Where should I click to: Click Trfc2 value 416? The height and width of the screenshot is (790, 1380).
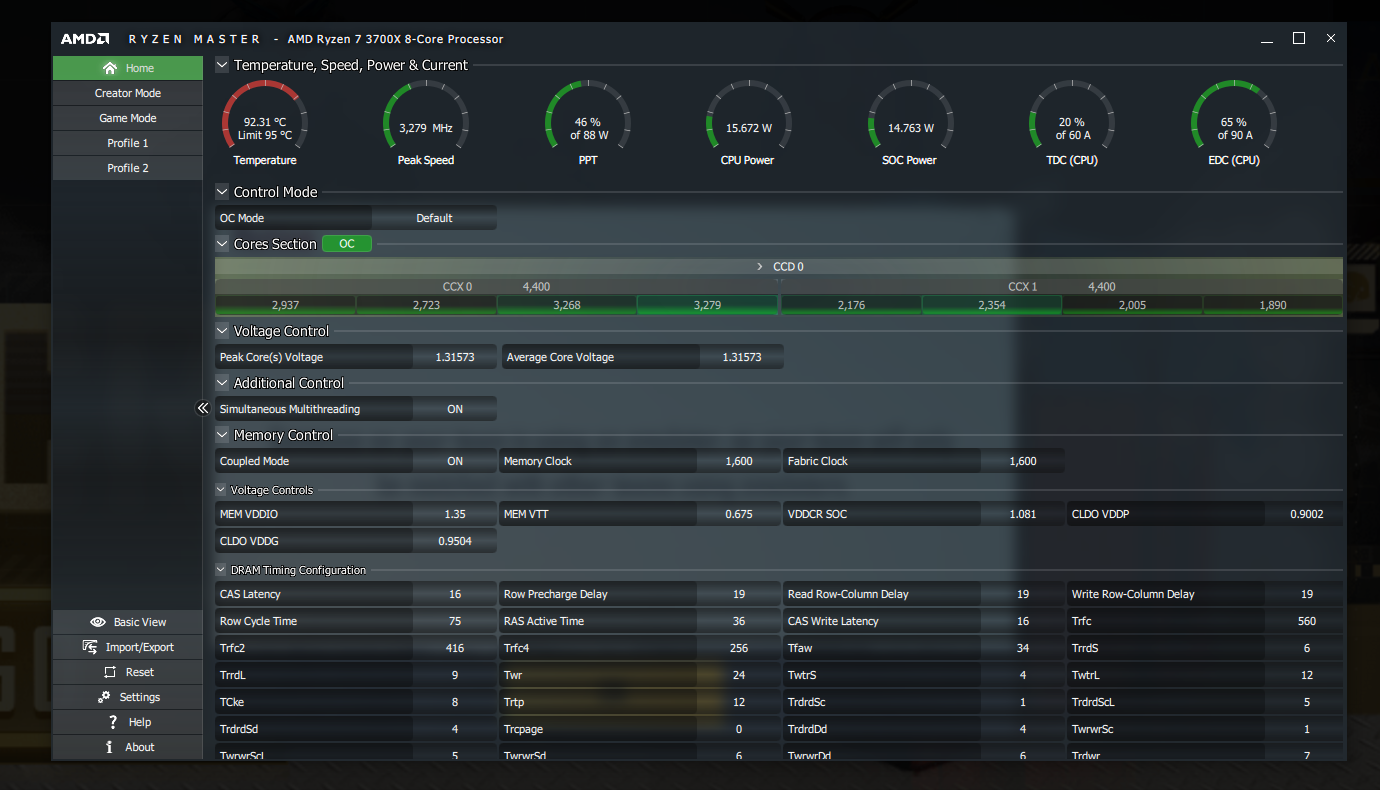point(455,648)
